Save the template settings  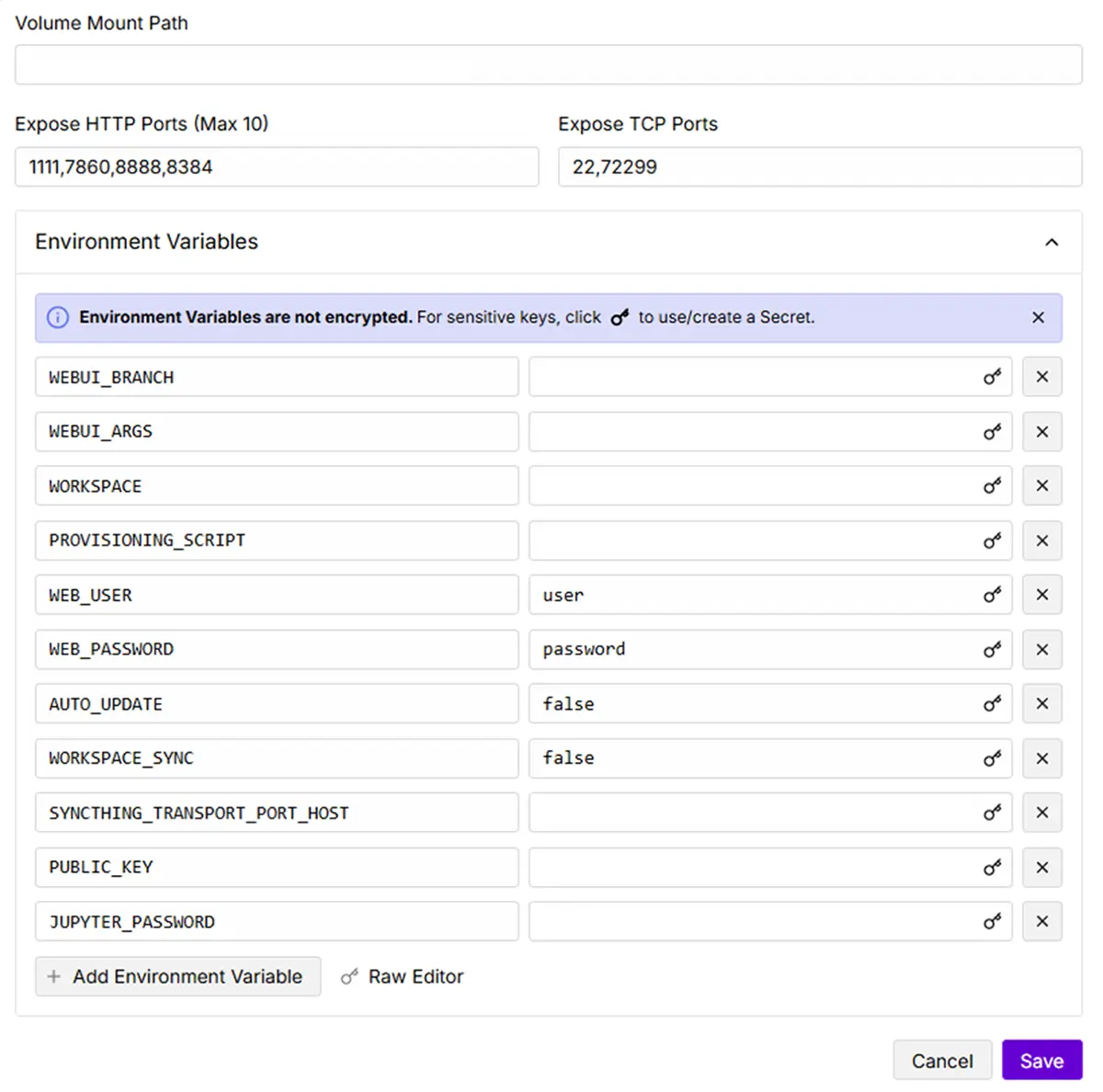tap(1041, 1061)
